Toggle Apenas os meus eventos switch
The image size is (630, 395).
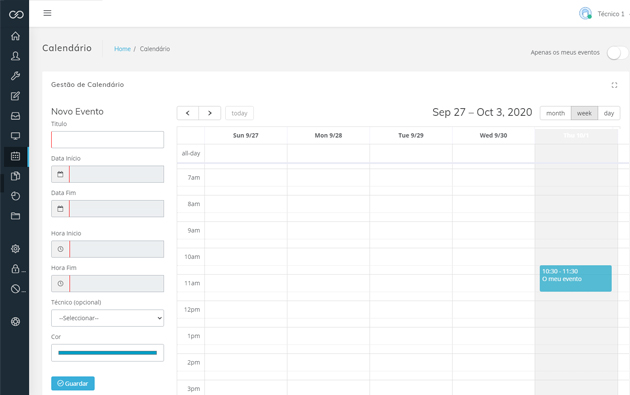[x=617, y=53]
